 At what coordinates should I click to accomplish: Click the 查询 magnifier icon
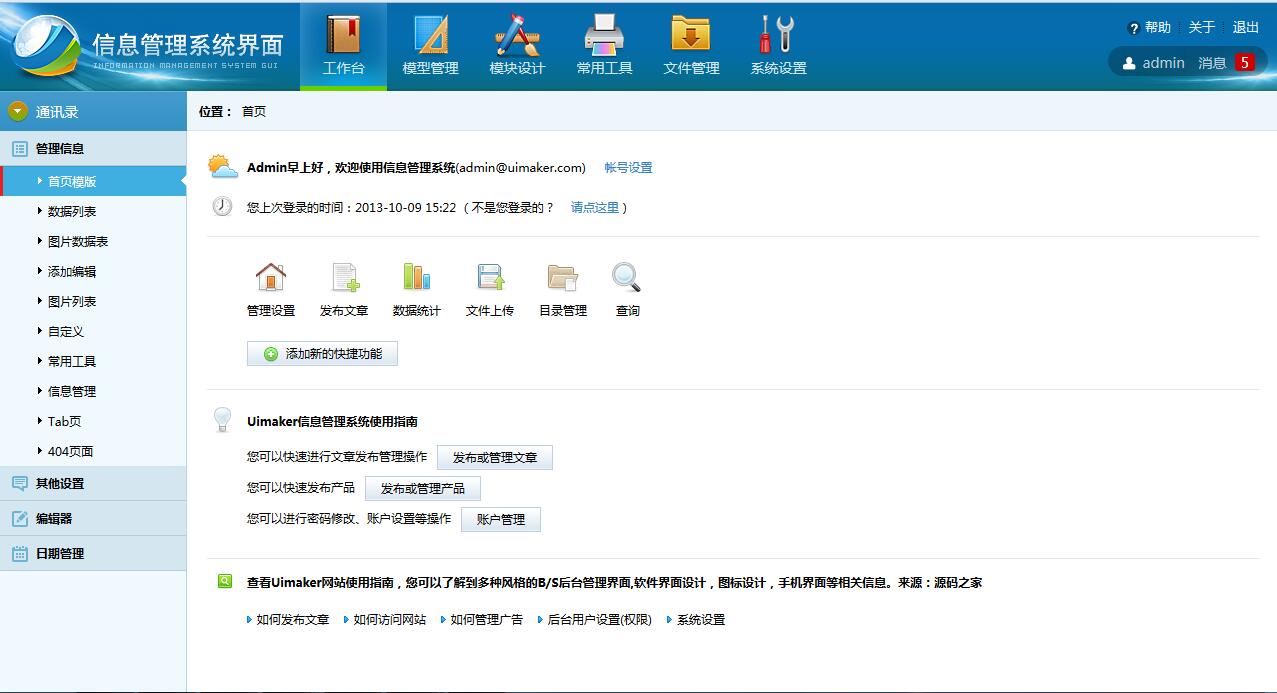tap(627, 277)
